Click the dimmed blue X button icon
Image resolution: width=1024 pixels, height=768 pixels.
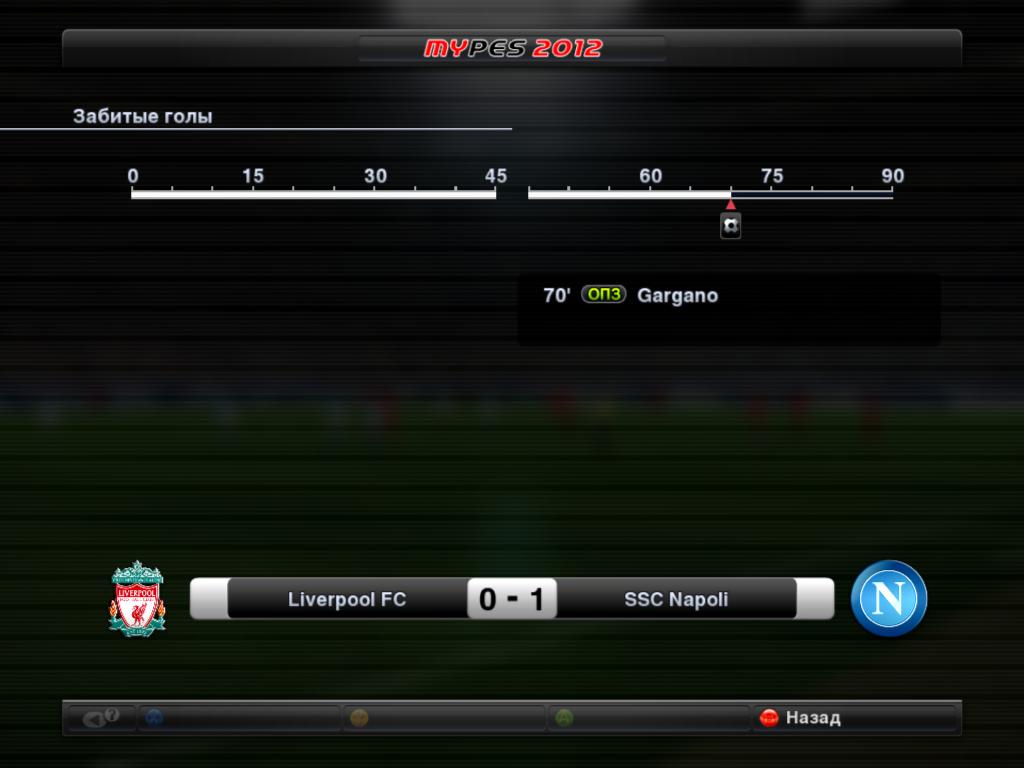(154, 718)
